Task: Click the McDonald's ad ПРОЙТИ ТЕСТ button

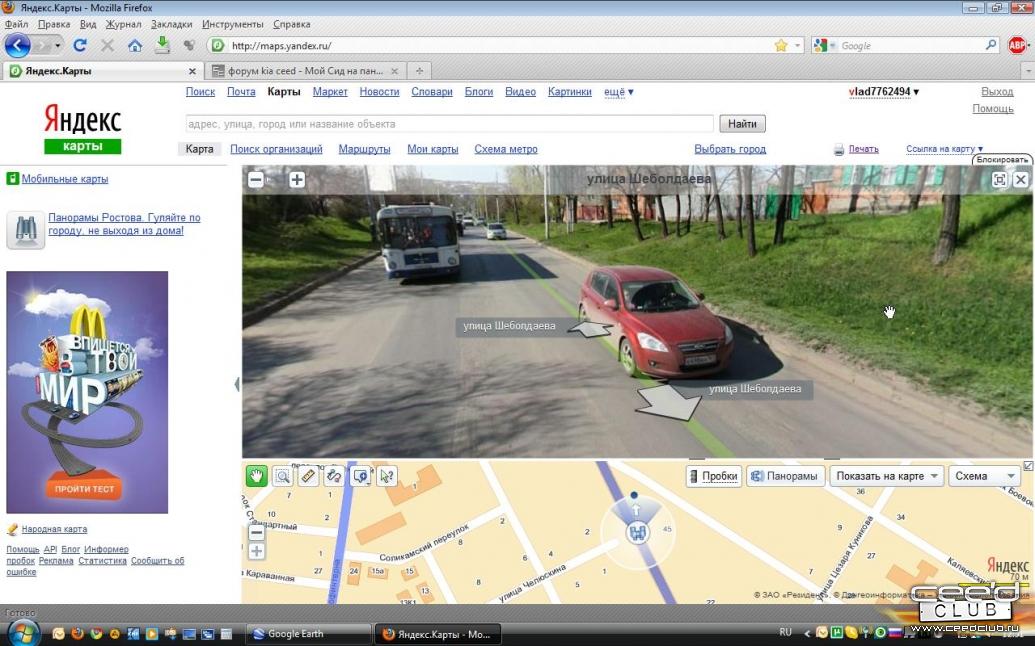Action: tap(84, 489)
